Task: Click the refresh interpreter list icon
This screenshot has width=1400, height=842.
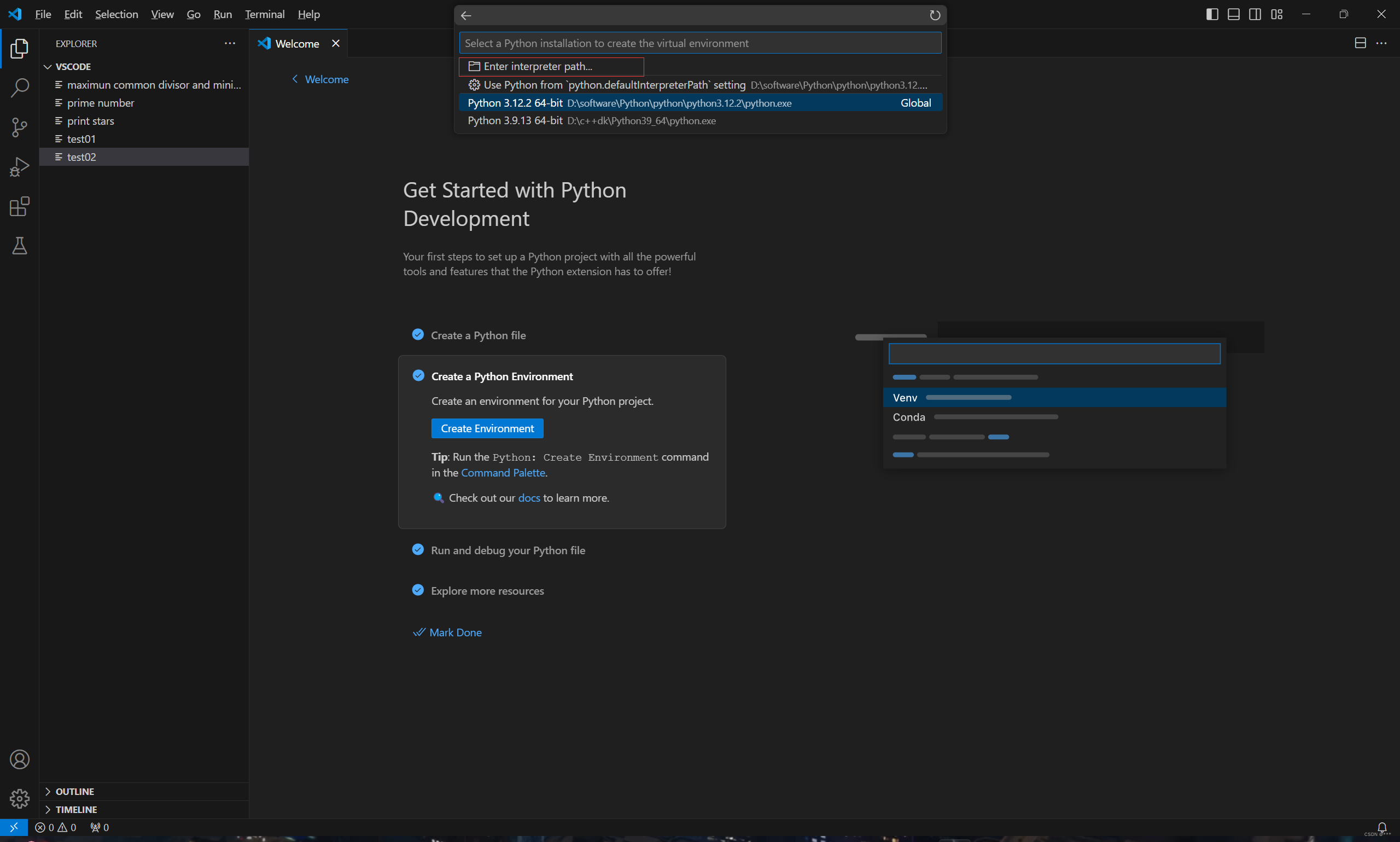Action: (x=935, y=15)
